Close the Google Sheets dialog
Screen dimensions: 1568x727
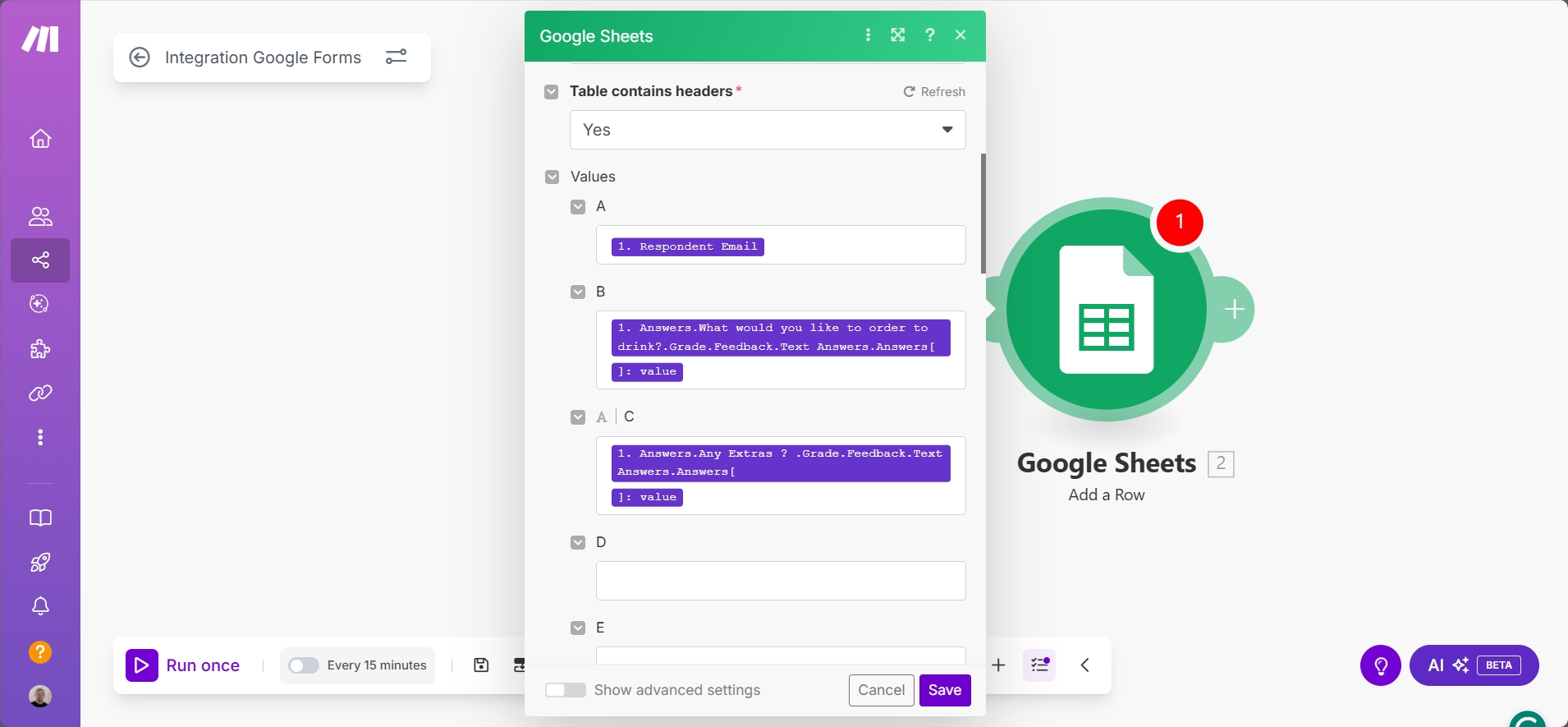pyautogui.click(x=961, y=35)
